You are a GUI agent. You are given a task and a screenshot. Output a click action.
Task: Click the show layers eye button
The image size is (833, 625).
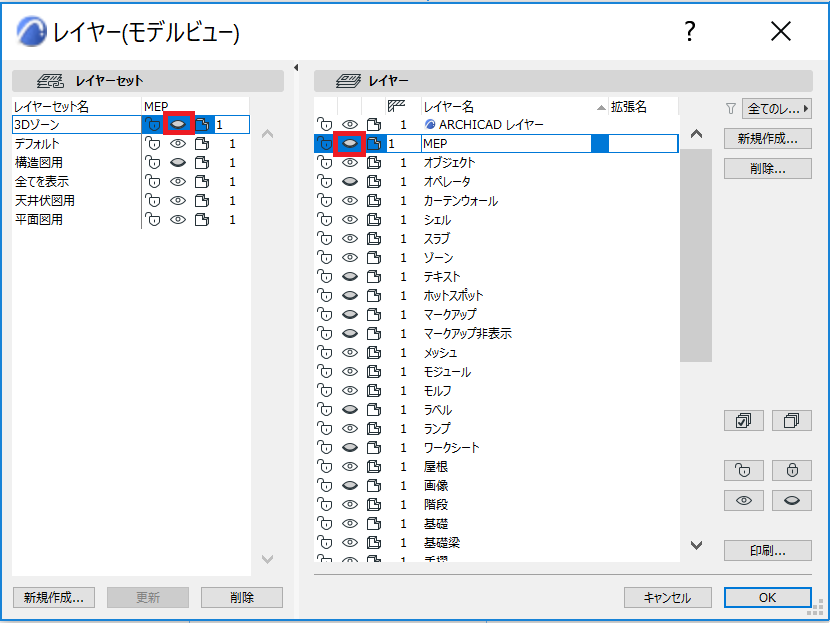744,501
